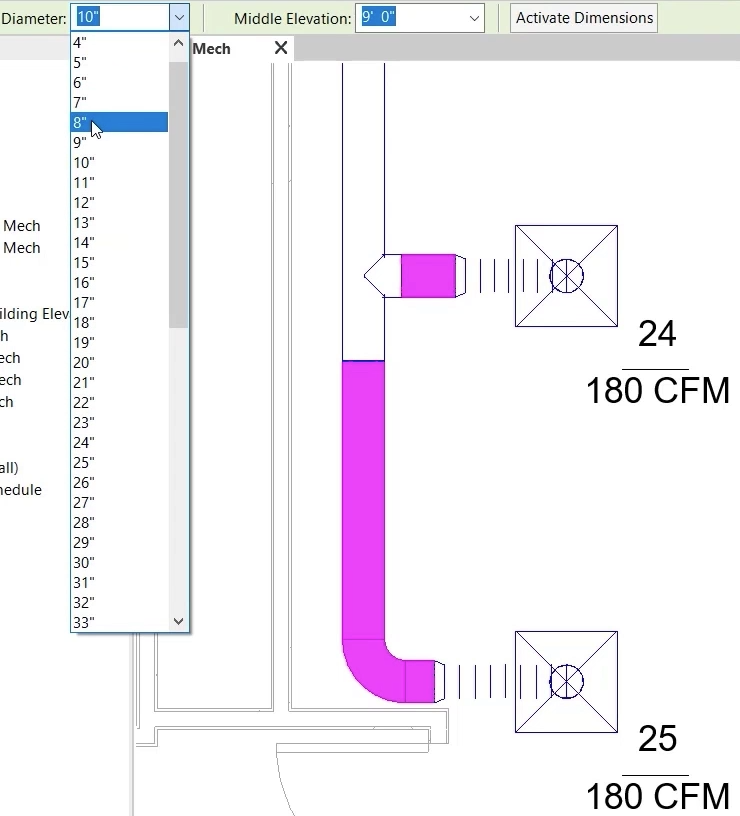Click the 180 CFM tag under 25
Image resolution: width=740 pixels, height=816 pixels.
click(x=658, y=796)
